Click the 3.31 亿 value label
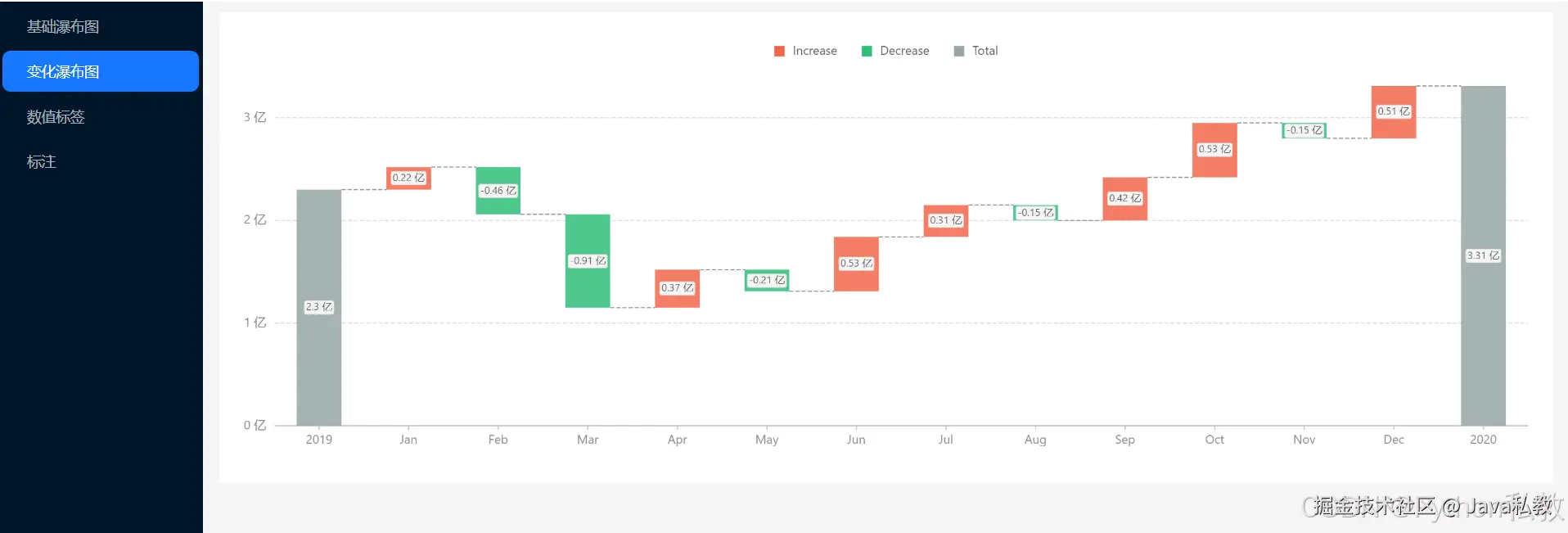1568x533 pixels. point(1483,255)
